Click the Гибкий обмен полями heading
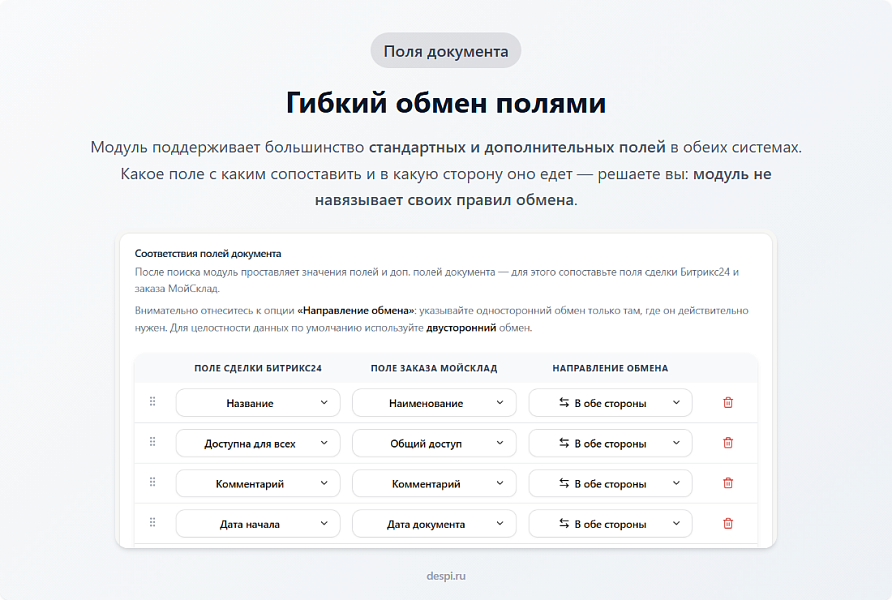This screenshot has width=892, height=600. click(x=446, y=103)
